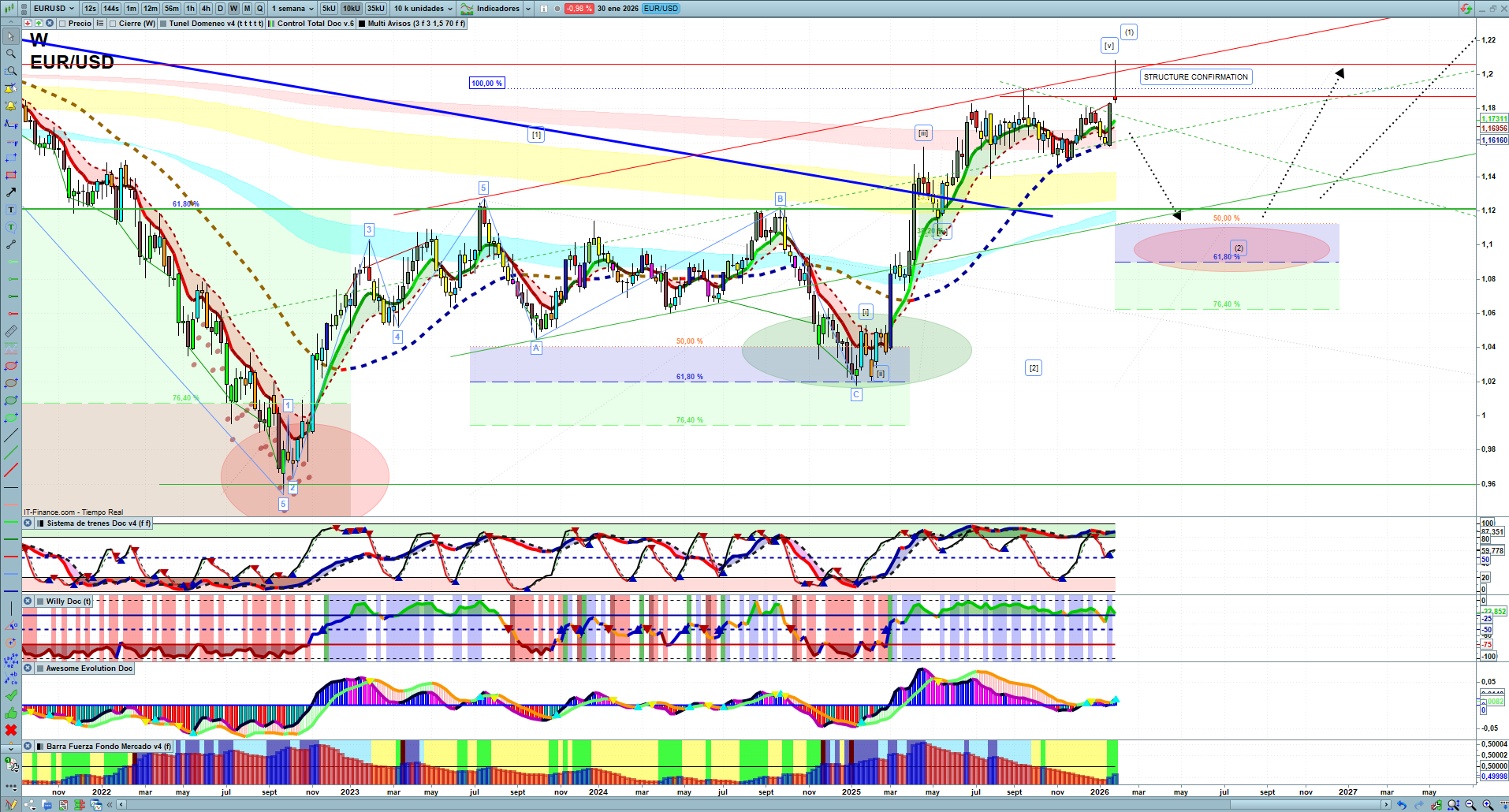This screenshot has height=812, width=1509.
Task: Collapse the Willy Doc indicator panel
Action: pyautogui.click(x=28, y=602)
